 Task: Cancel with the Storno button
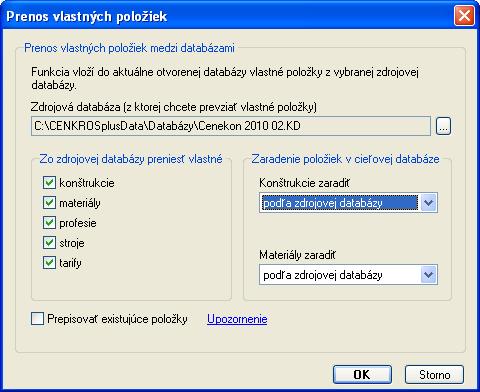(434, 374)
